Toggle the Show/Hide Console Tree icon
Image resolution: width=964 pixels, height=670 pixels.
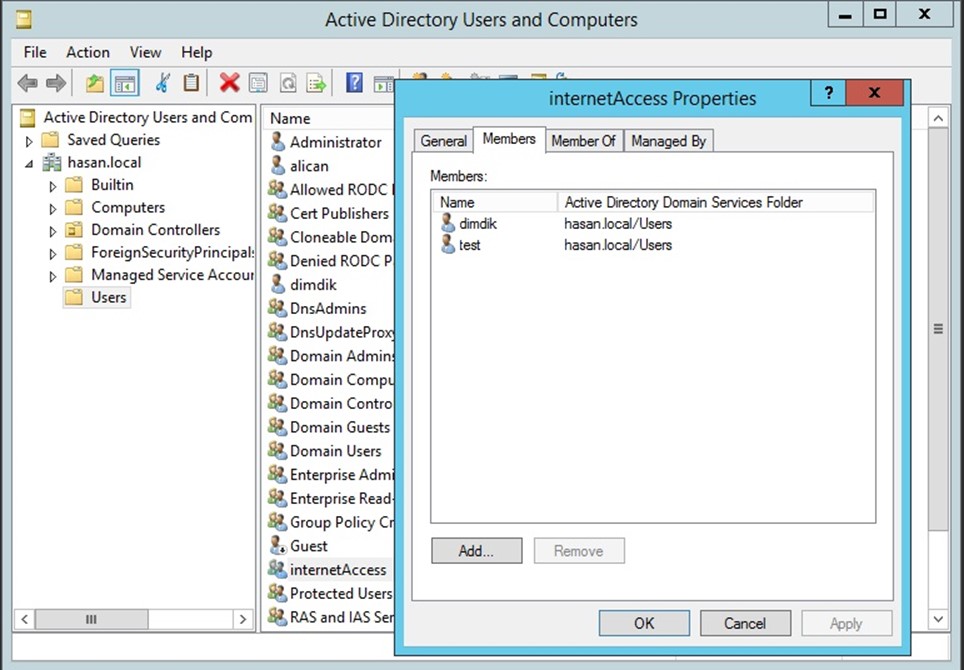click(x=125, y=83)
